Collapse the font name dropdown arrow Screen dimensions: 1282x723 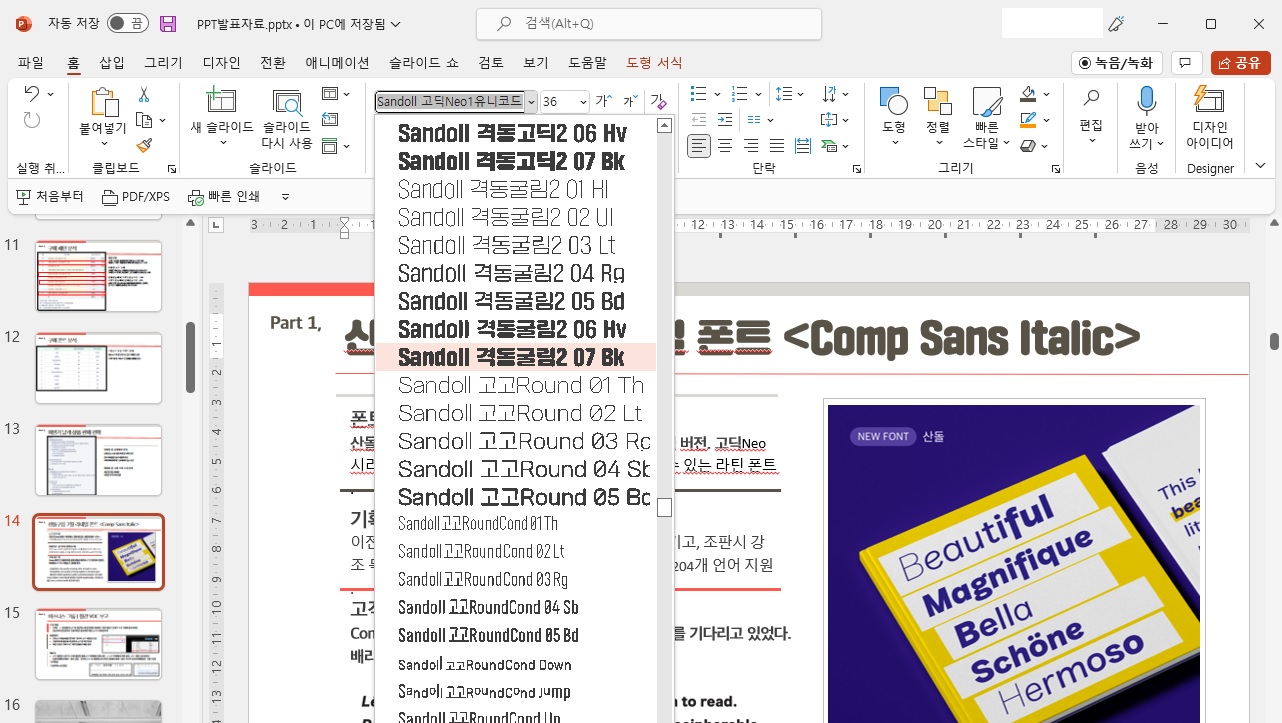(531, 101)
